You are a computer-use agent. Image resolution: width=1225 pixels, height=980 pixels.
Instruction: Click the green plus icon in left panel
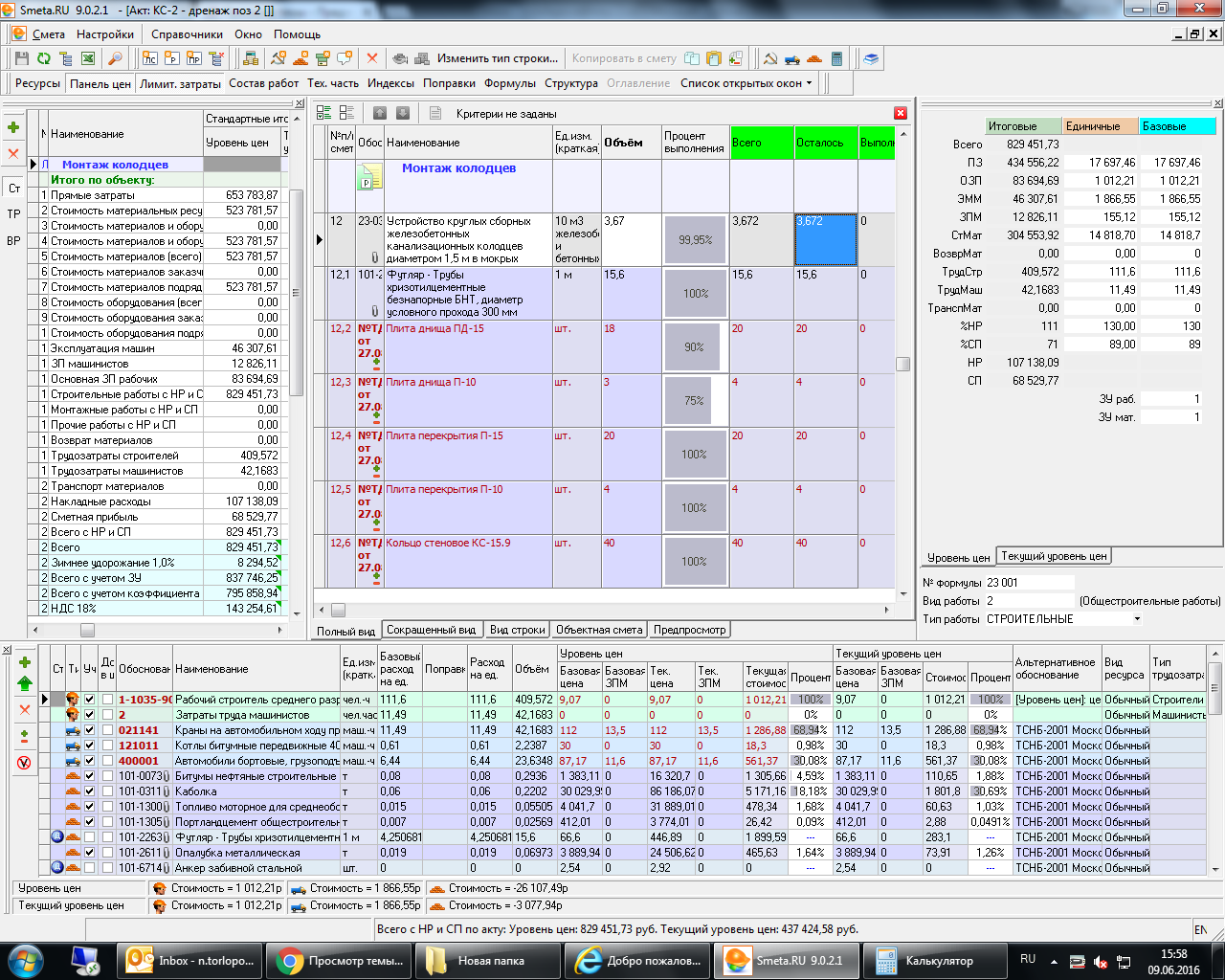[x=13, y=127]
